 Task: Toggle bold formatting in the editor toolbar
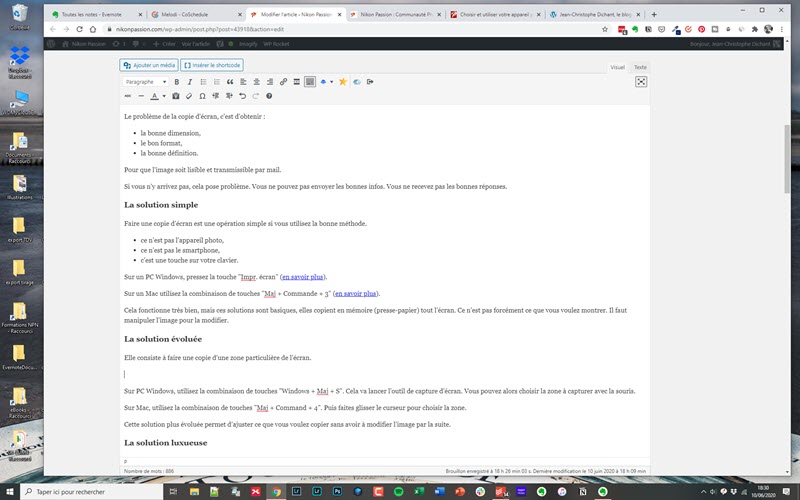(x=177, y=82)
